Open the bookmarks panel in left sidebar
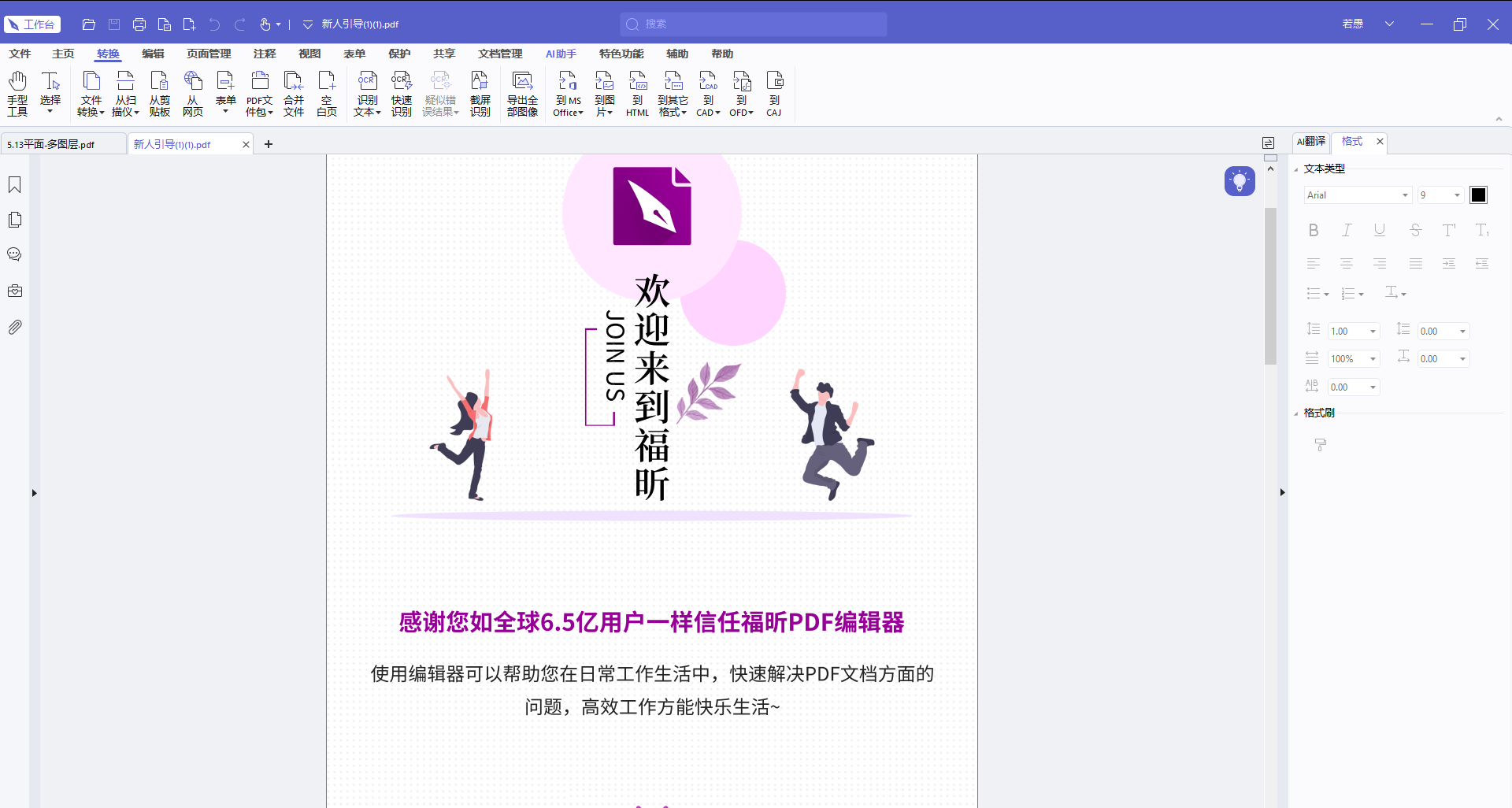 tap(15, 185)
